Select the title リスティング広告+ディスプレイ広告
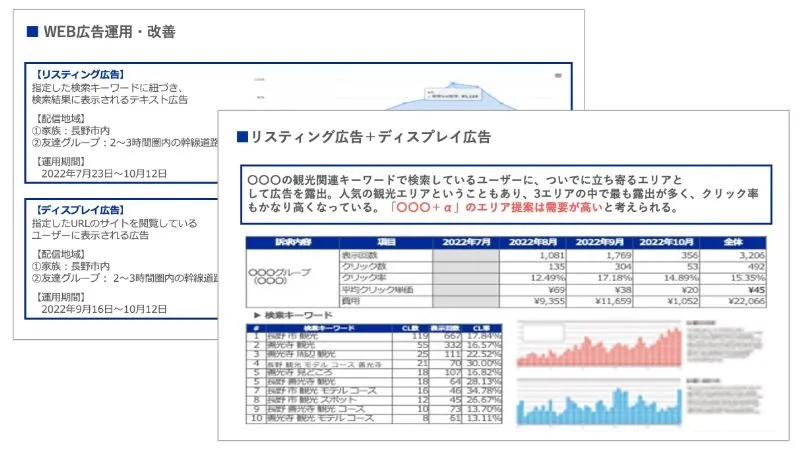This screenshot has height=449, width=800. click(370, 137)
